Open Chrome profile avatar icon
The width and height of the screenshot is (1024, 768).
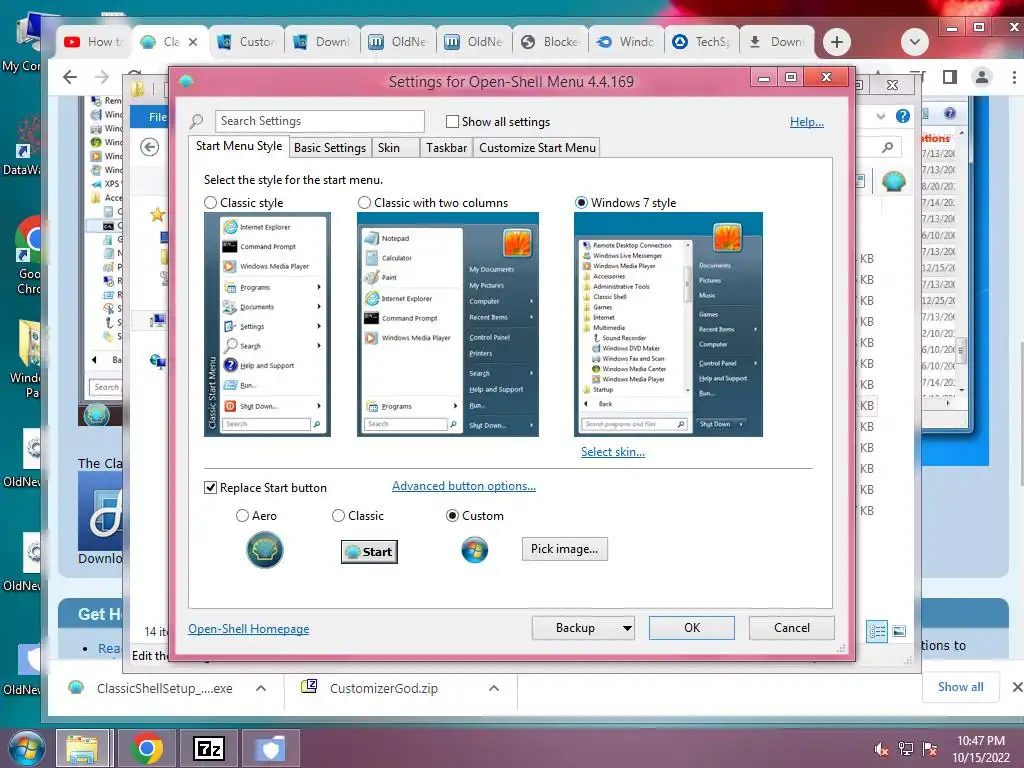coord(982,77)
